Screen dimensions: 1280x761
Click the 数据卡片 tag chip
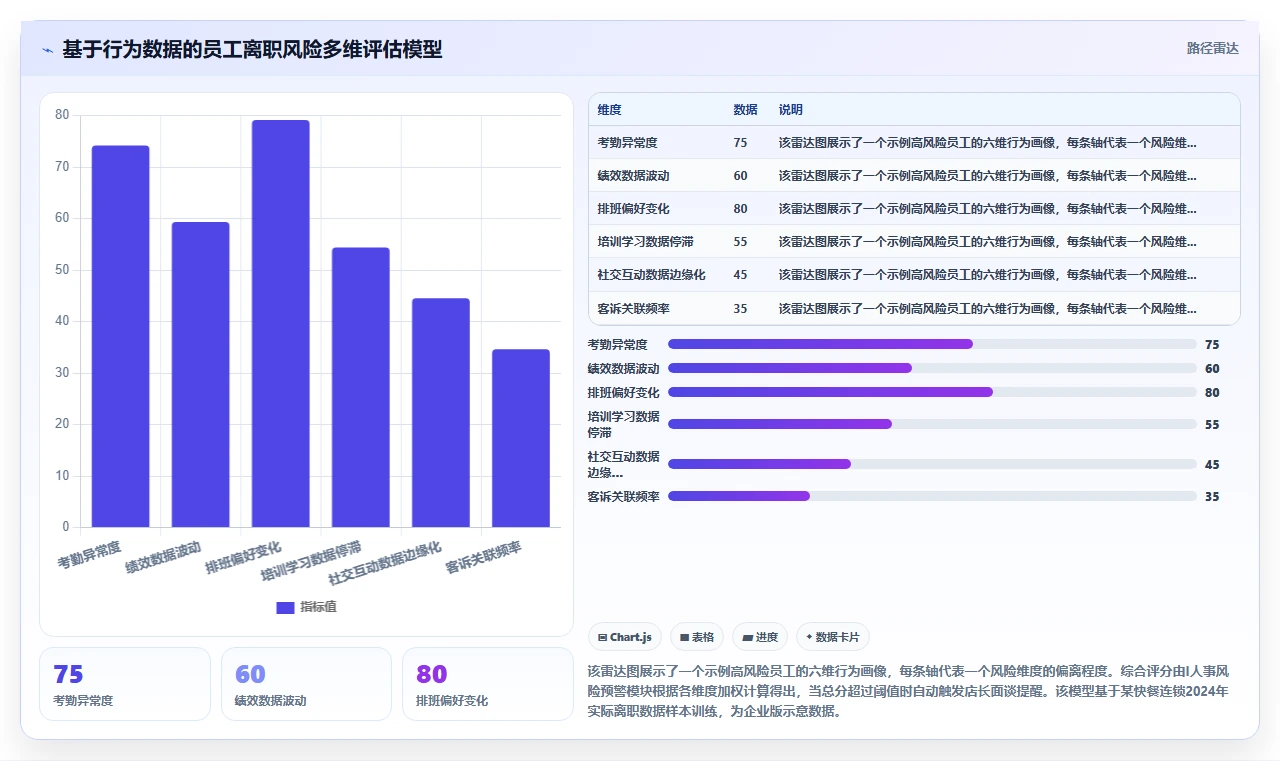point(833,637)
